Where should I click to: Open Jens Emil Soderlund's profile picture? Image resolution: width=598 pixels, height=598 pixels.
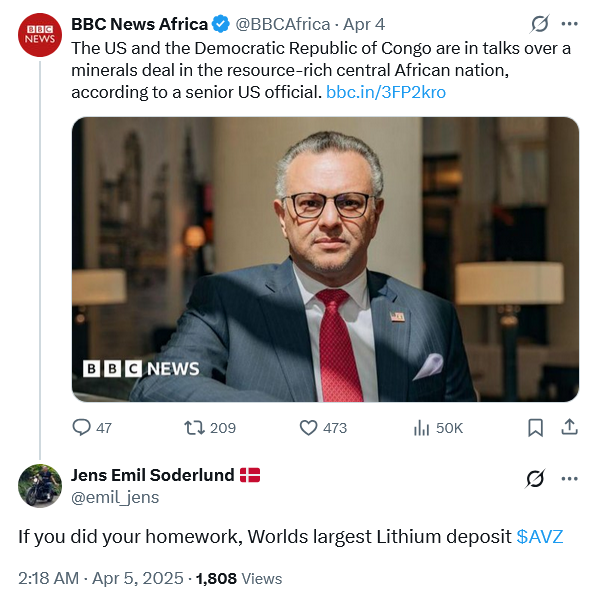(x=40, y=485)
